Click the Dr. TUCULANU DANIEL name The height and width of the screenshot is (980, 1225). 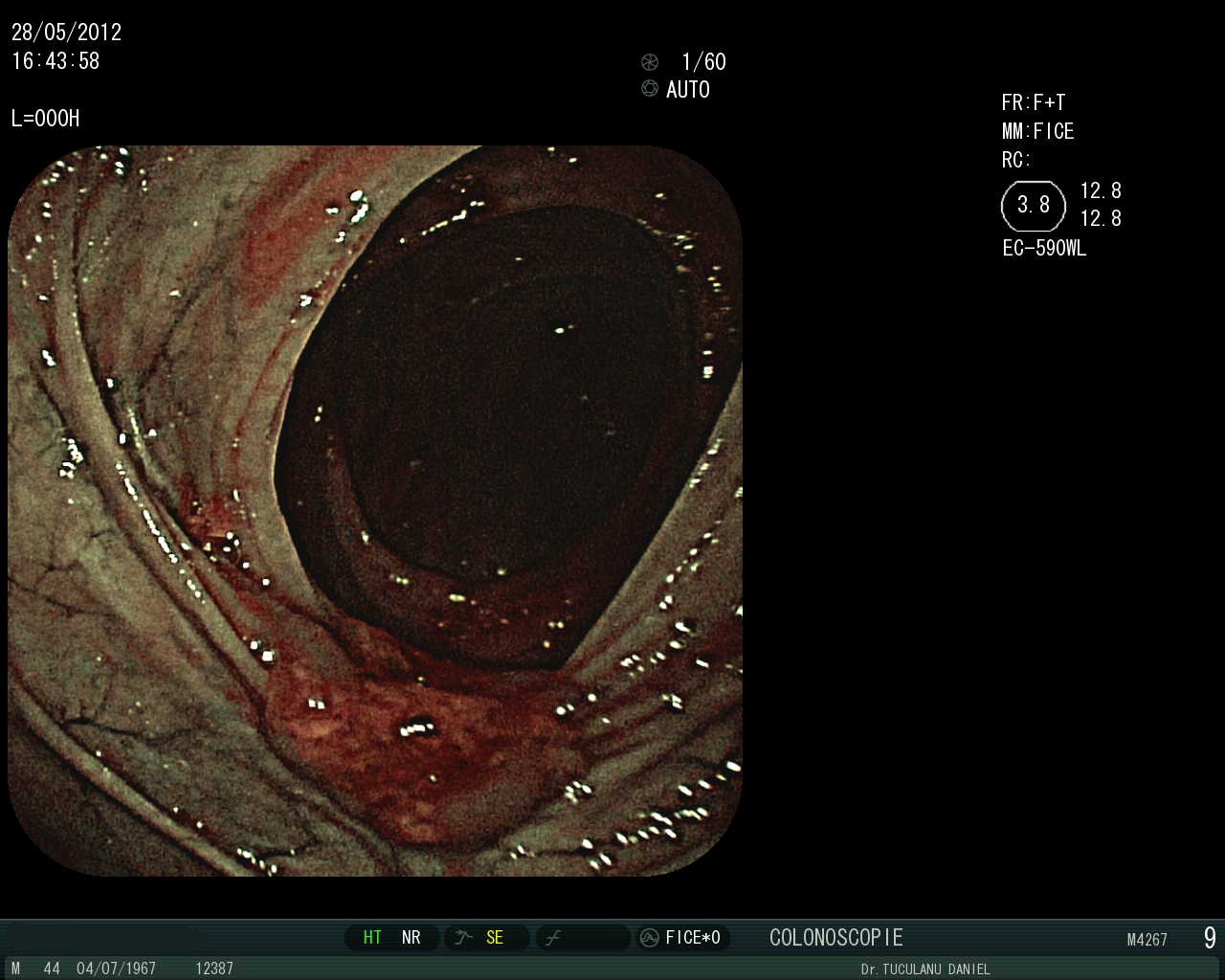925,969
